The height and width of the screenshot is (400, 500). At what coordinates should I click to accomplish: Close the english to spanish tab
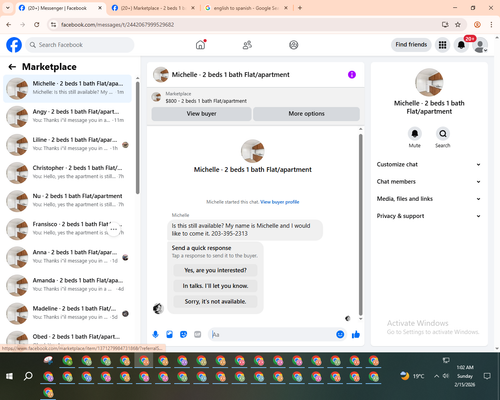(286, 8)
